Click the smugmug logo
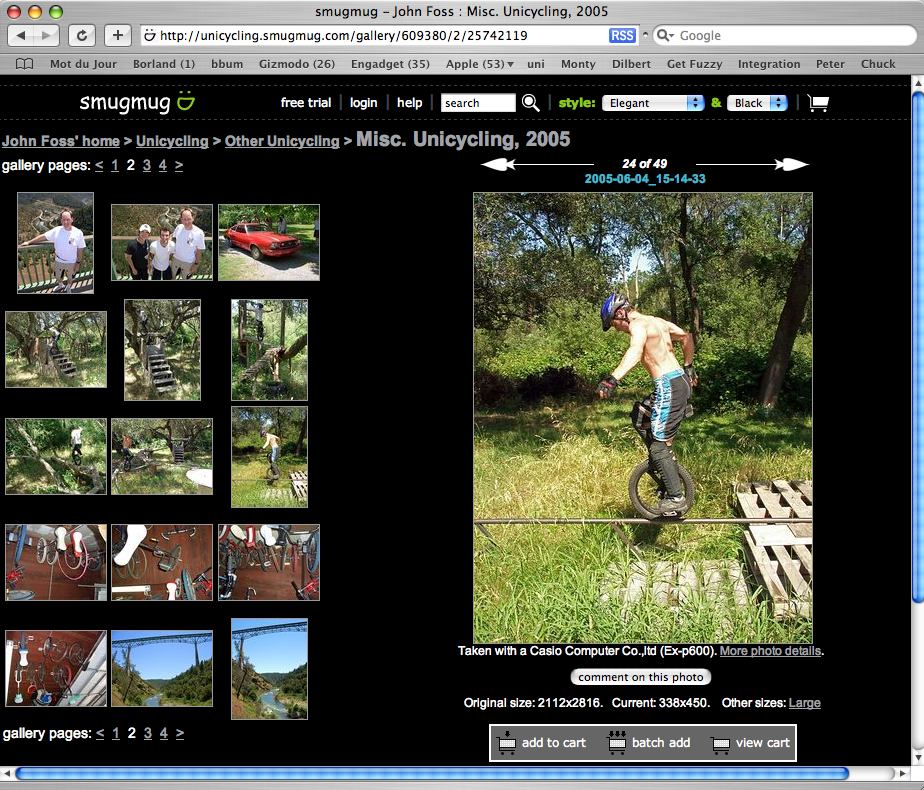 coord(137,102)
